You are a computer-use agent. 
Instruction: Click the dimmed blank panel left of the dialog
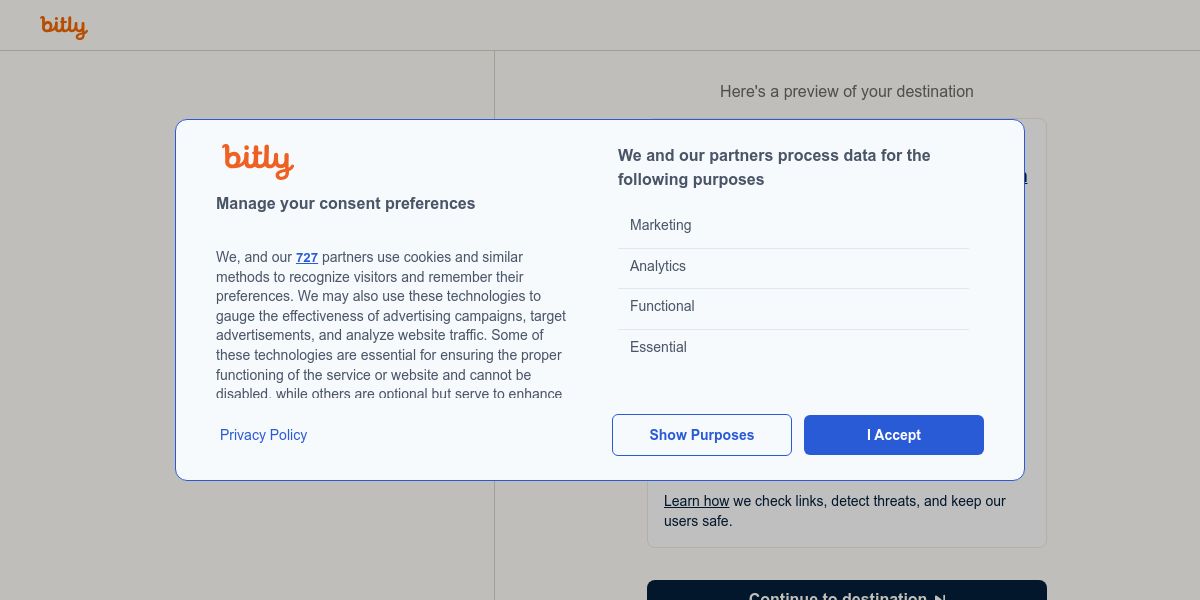(x=90, y=300)
